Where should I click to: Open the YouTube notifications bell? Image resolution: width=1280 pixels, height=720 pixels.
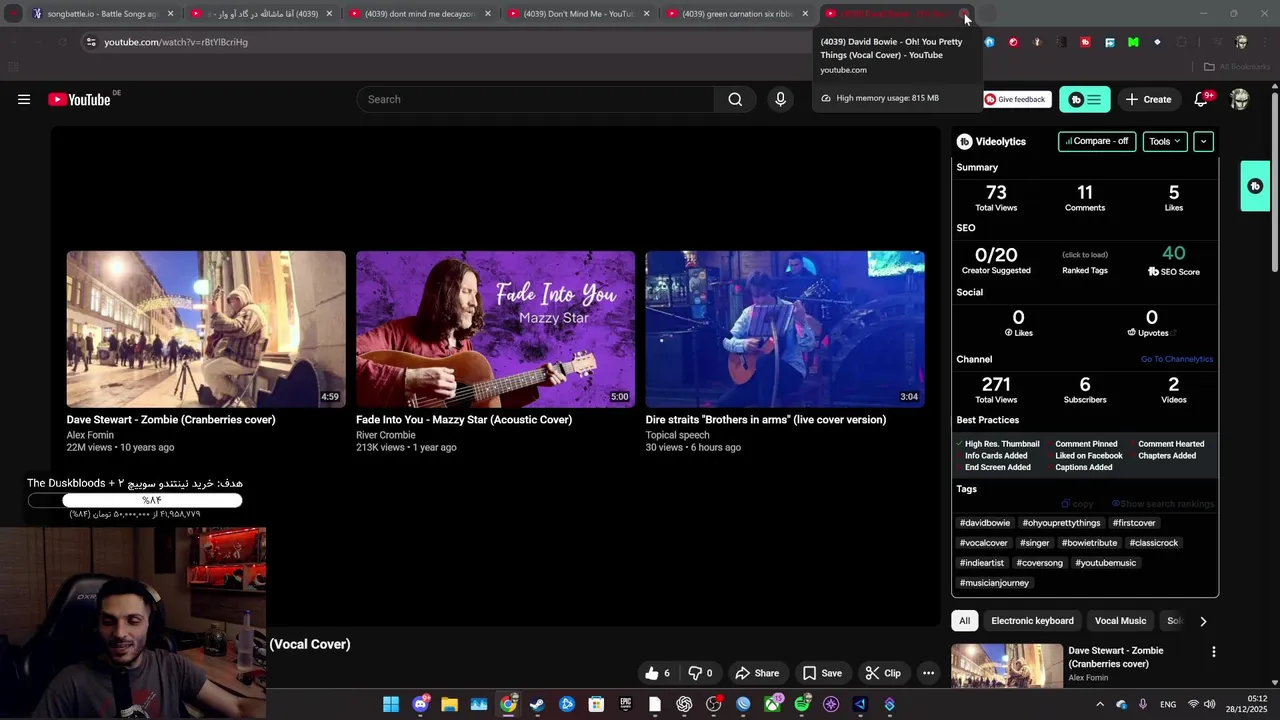(x=1202, y=99)
